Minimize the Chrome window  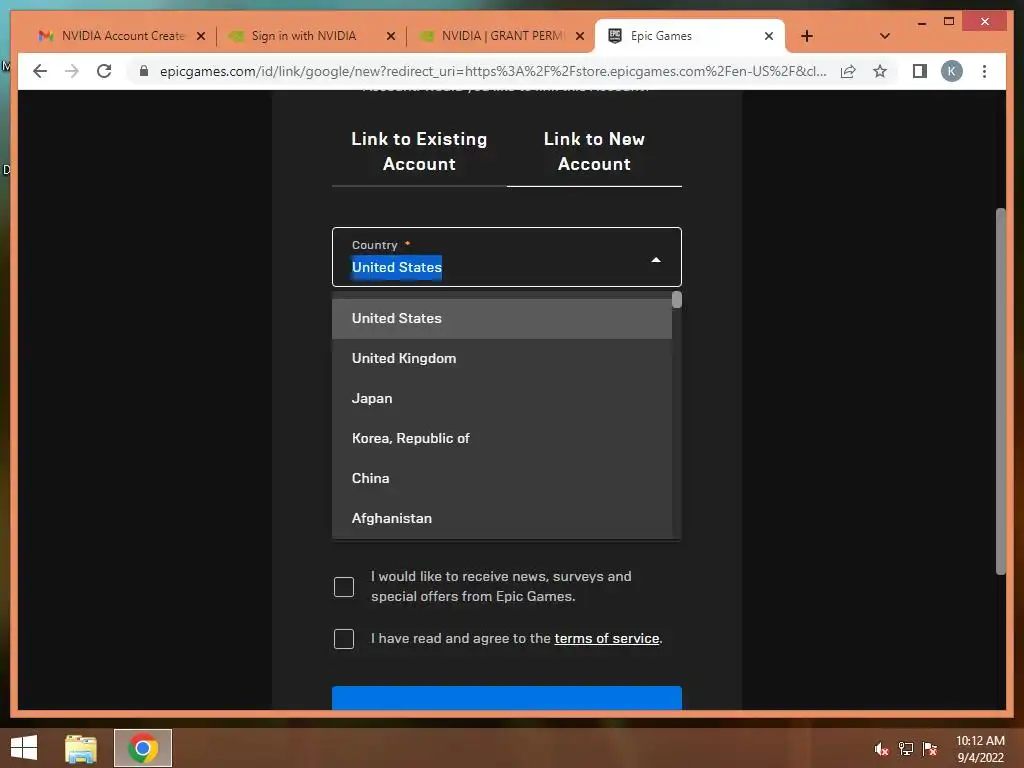point(921,22)
